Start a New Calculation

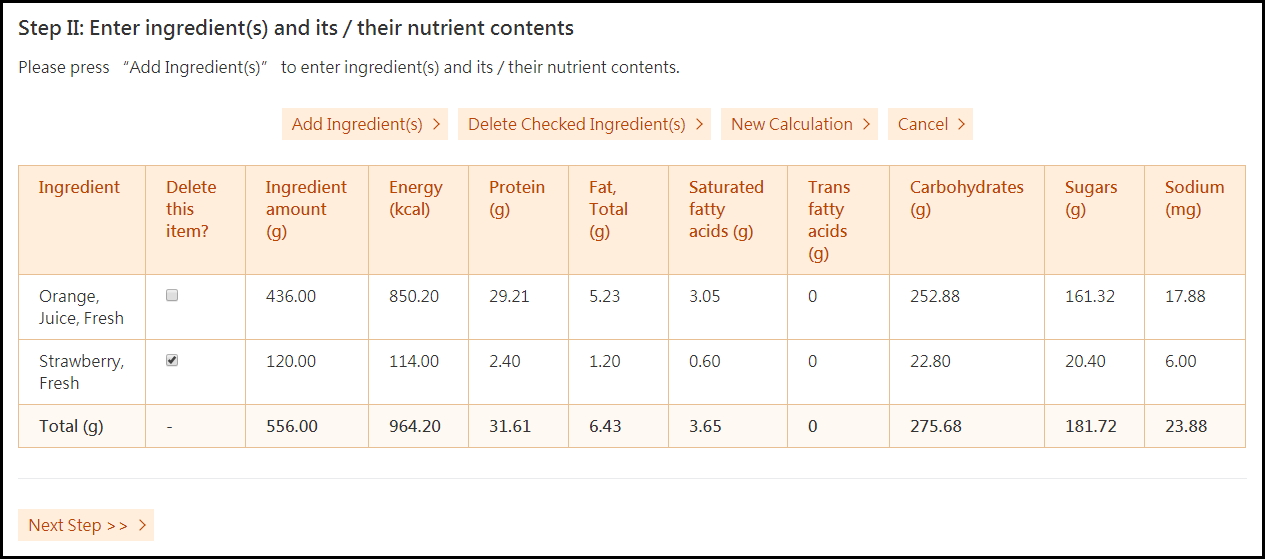[x=799, y=124]
